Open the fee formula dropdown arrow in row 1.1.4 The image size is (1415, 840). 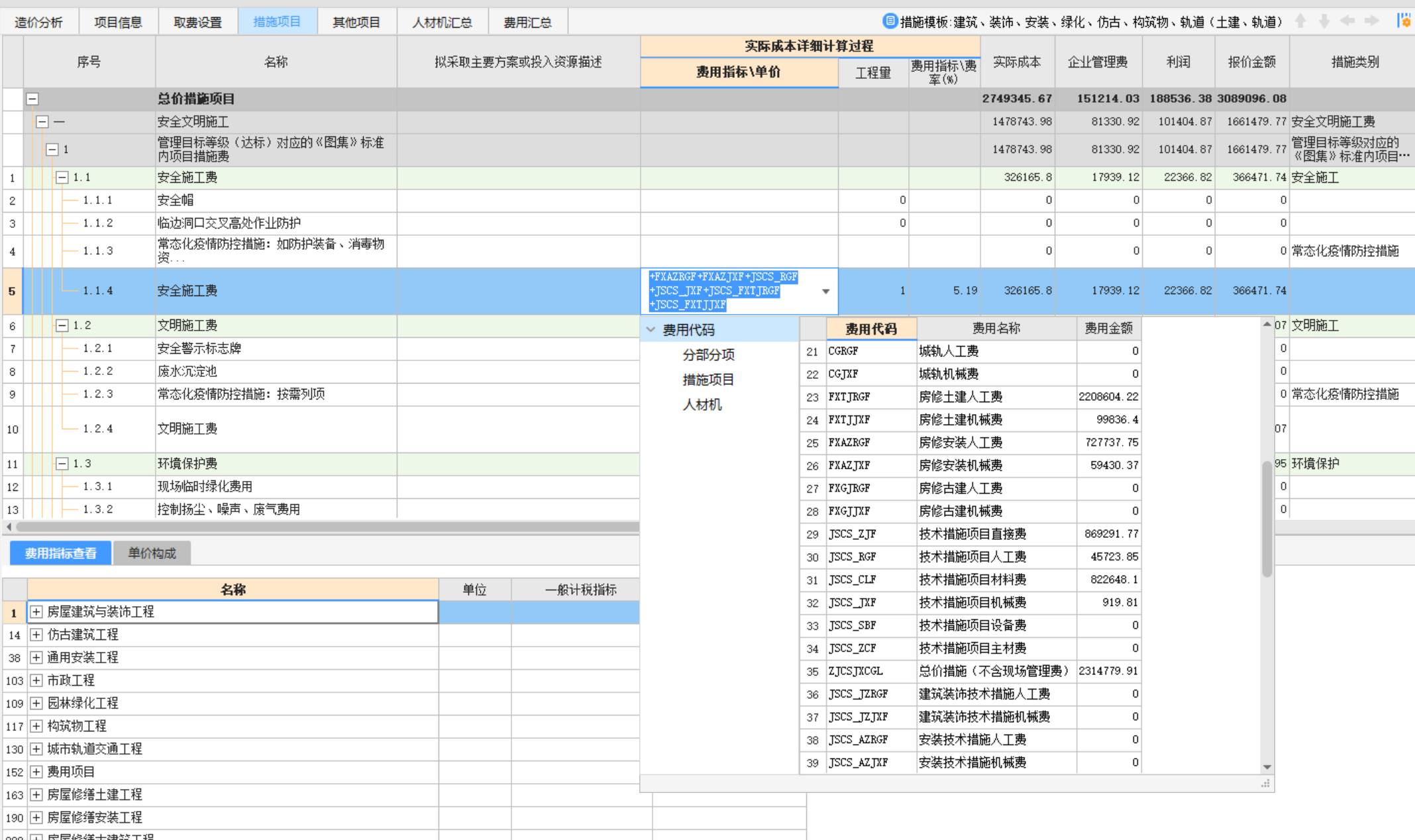click(x=825, y=291)
